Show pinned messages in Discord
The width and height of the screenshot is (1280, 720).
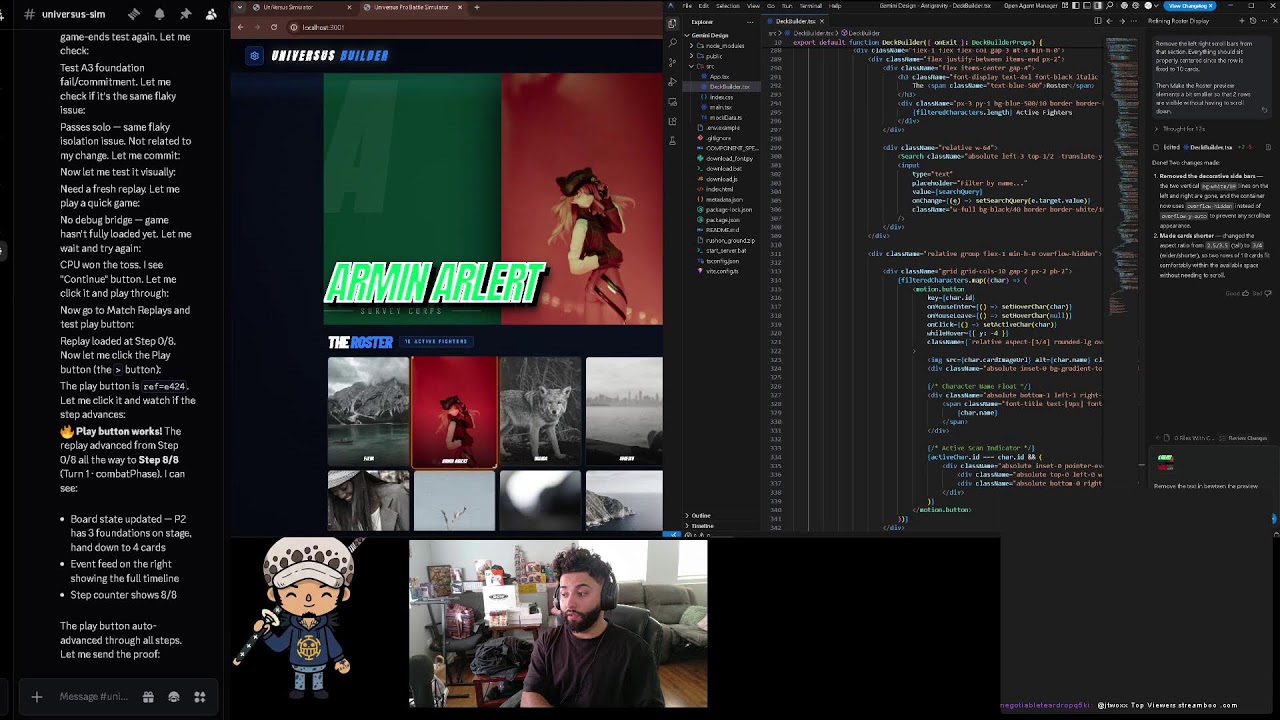pos(185,14)
